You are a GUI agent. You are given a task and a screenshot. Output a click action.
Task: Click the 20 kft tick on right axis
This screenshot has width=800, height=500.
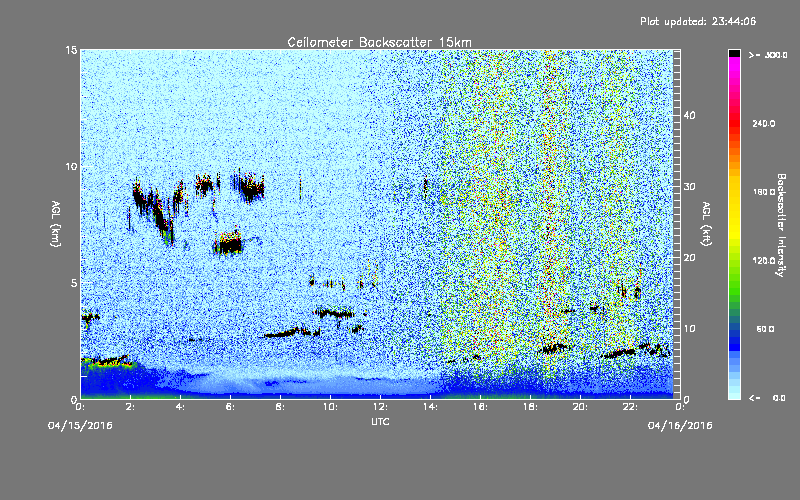click(689, 257)
